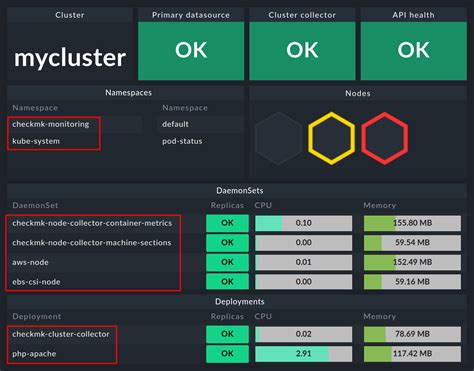The height and width of the screenshot is (371, 474).
Task: Click Replicas OK for checkmk-cluster-collector
Action: tap(227, 334)
